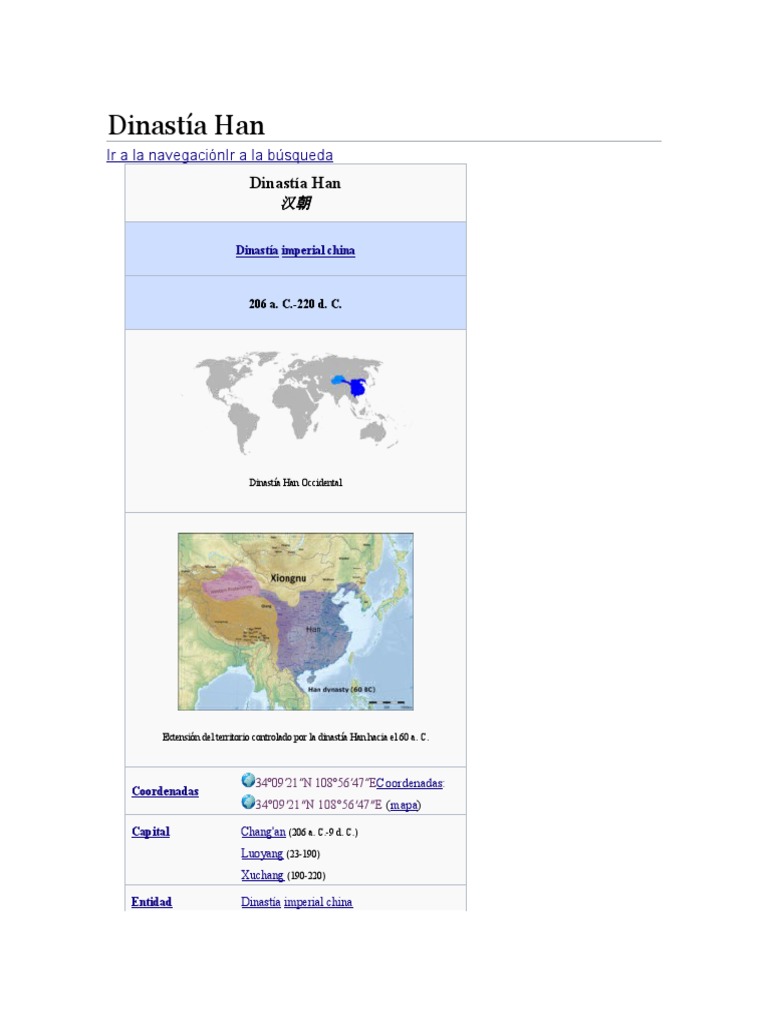768x1024 pixels.
Task: Open the Han dynasty 60 BC map image
Action: pos(296,622)
